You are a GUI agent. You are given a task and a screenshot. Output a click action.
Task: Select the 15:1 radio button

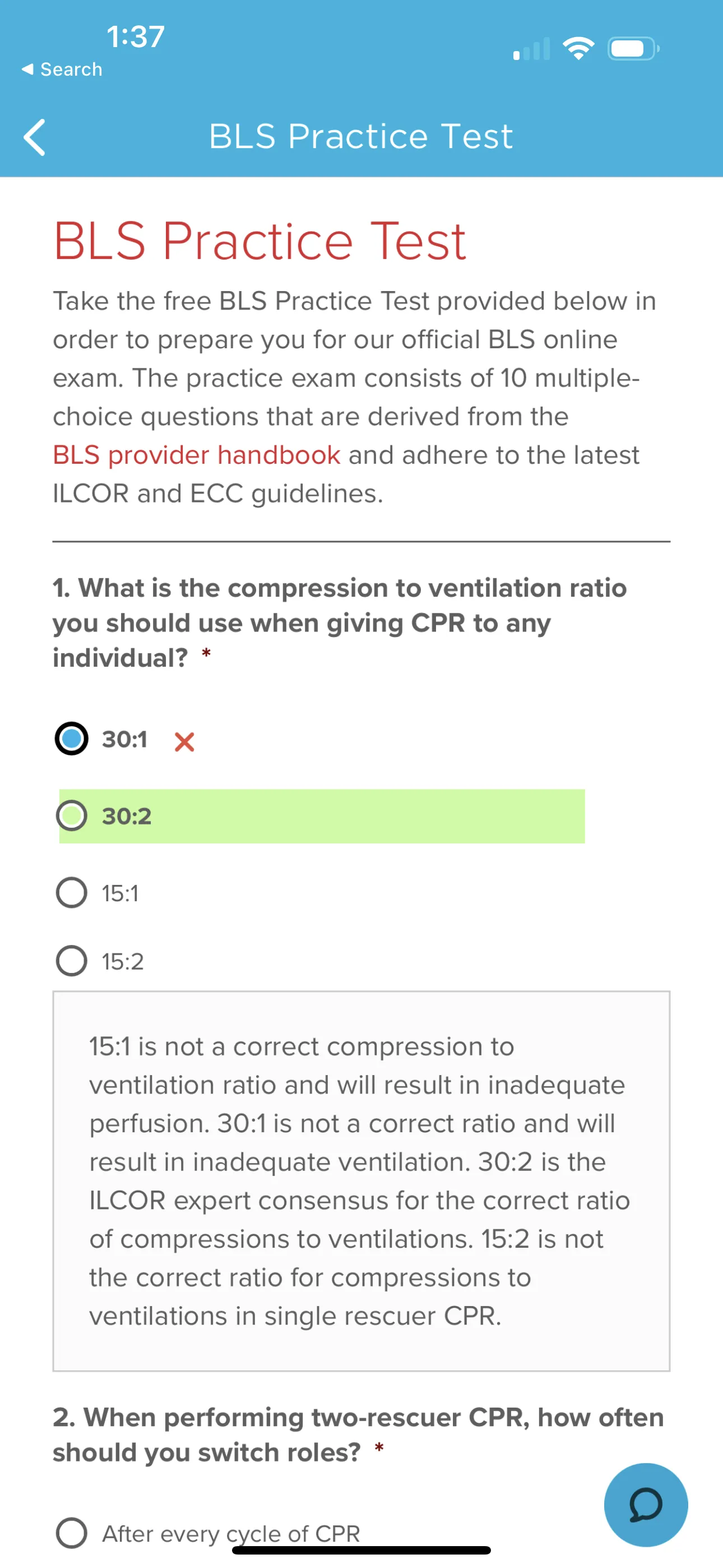(x=72, y=892)
